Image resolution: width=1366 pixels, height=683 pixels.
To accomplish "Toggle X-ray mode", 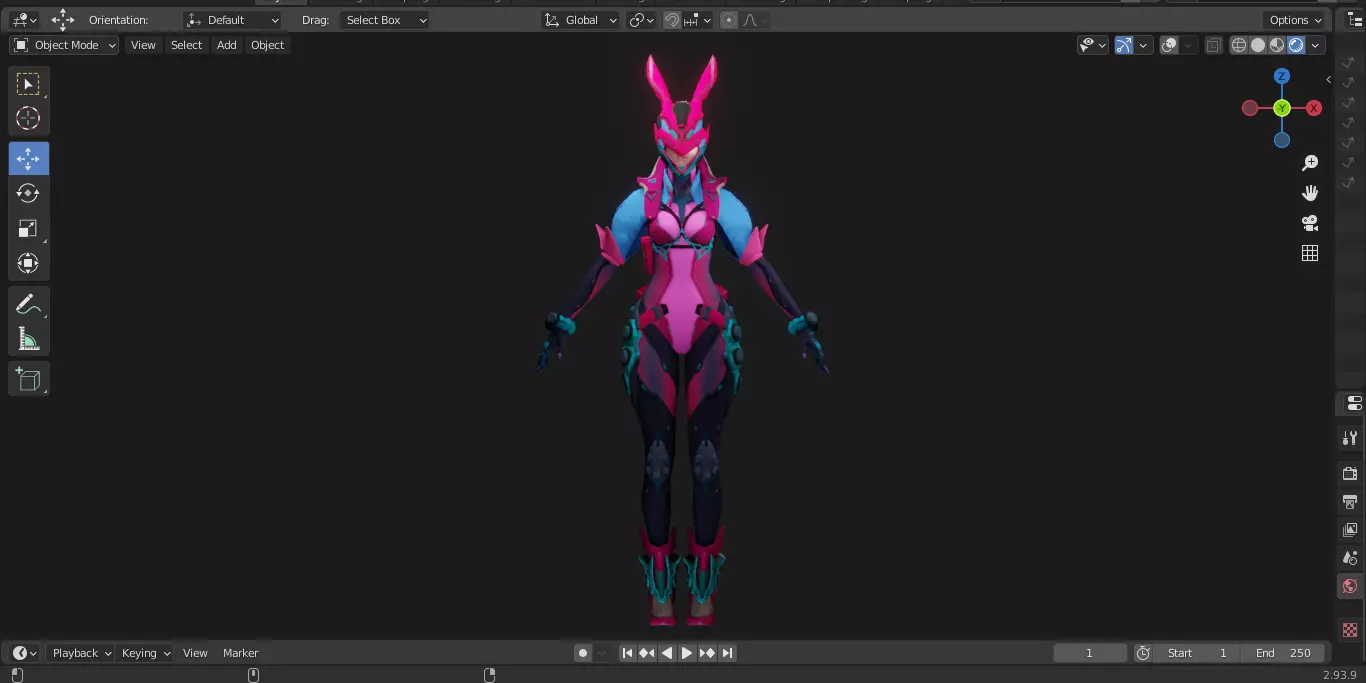I will (1213, 45).
